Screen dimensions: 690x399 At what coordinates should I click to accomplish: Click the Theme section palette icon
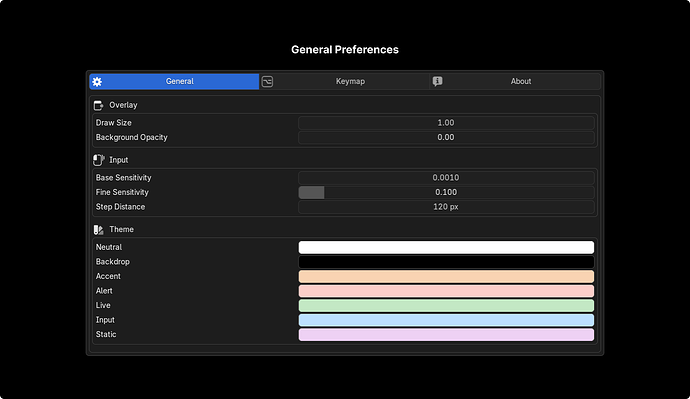coord(99,230)
